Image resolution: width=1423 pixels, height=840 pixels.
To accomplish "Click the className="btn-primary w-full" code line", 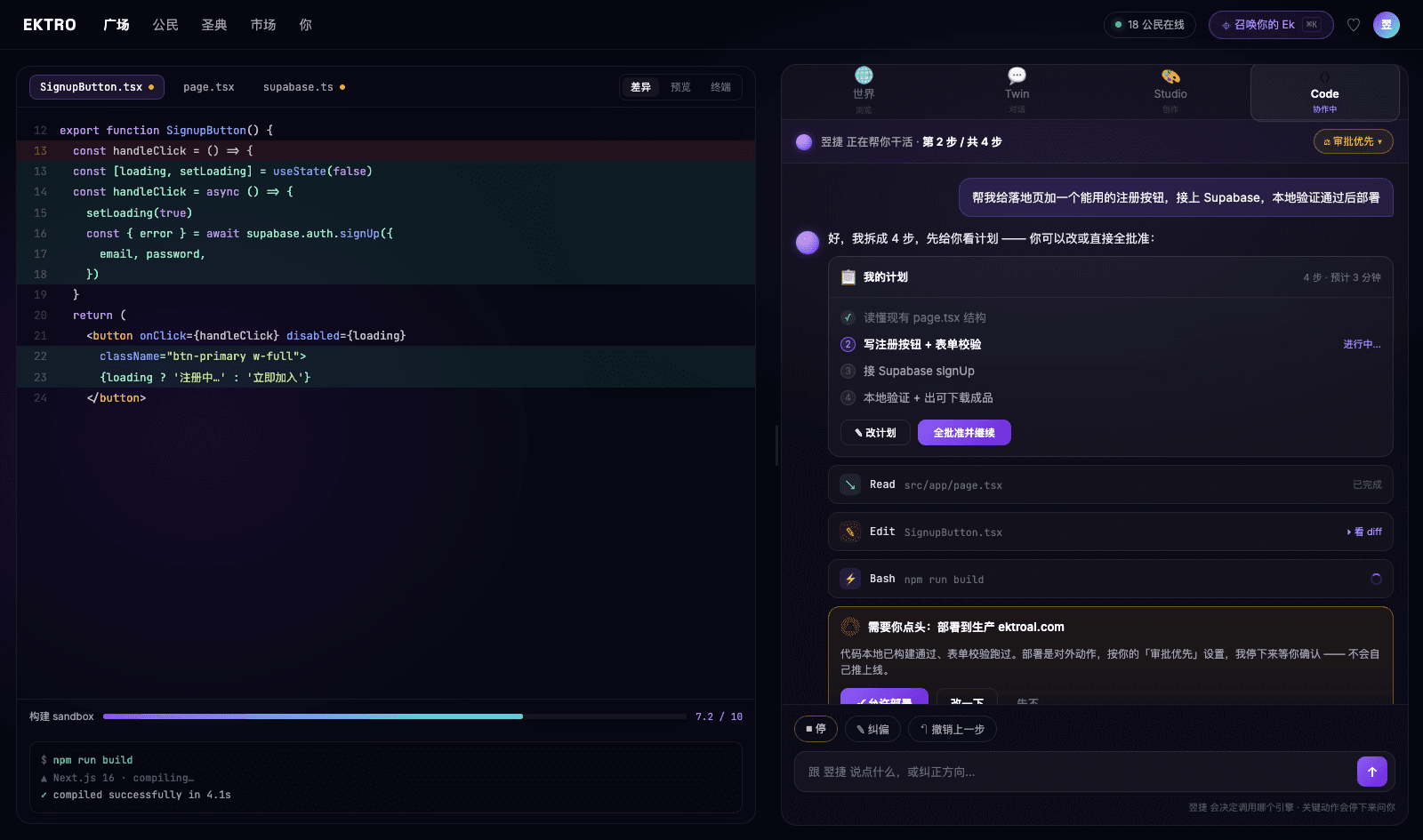I will 386,356.
